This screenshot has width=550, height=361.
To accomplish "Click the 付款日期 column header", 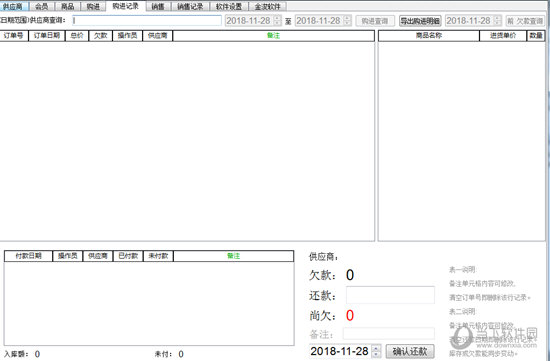I will pyautogui.click(x=28, y=256).
